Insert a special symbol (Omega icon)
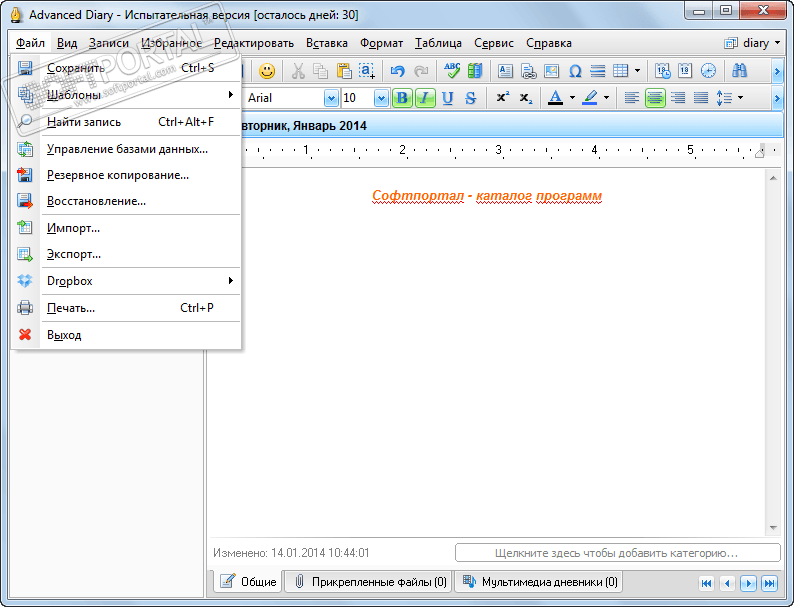The image size is (794, 607). pyautogui.click(x=575, y=71)
